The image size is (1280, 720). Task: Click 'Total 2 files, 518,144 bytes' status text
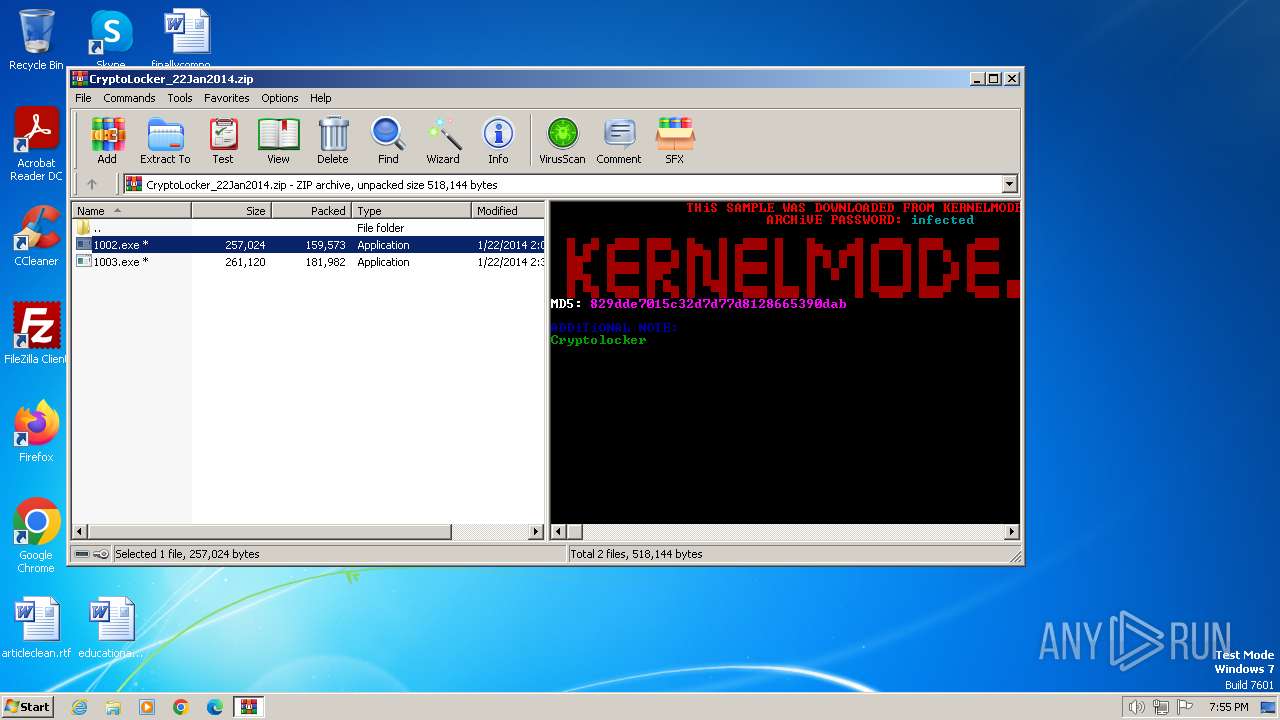(x=636, y=554)
